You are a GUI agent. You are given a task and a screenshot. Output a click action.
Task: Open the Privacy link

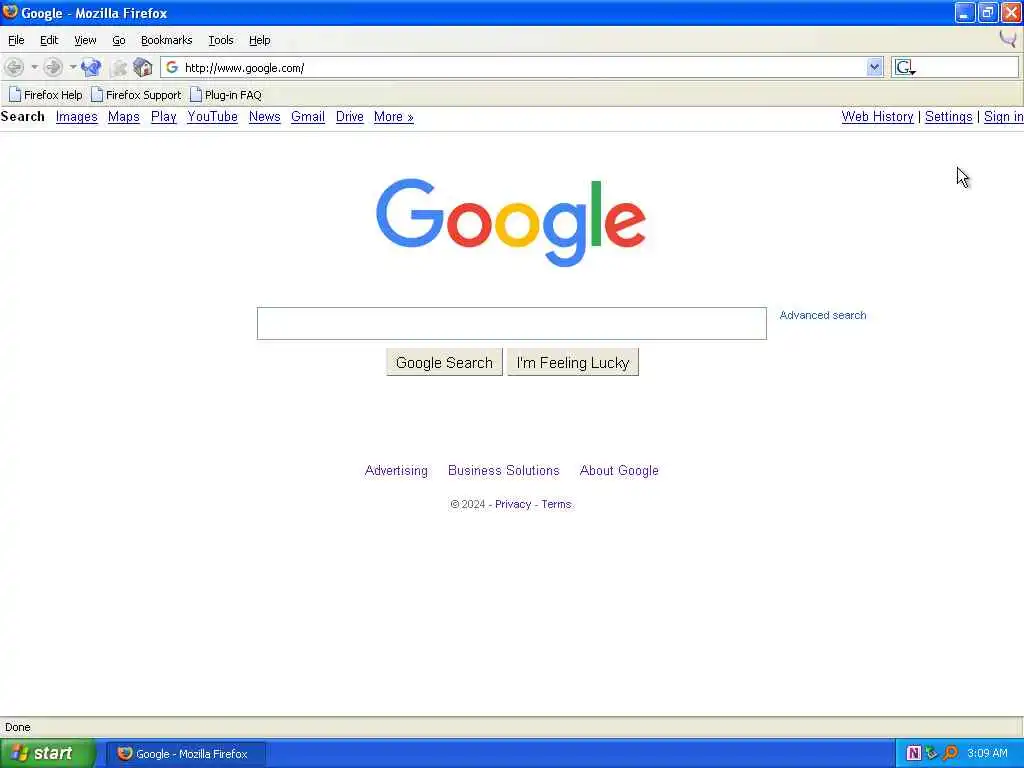(513, 504)
